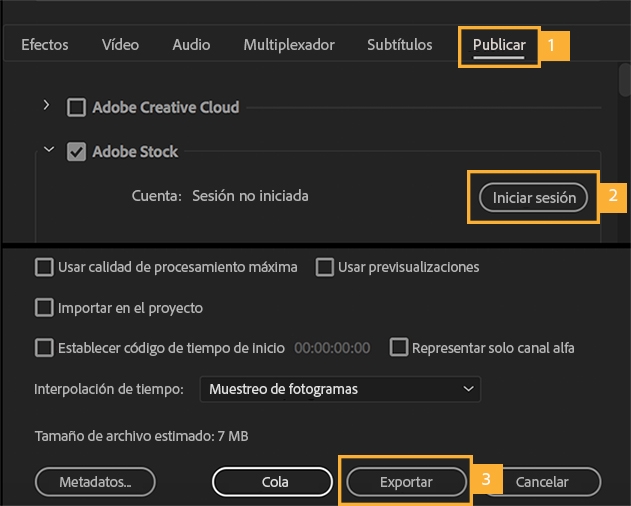Expand the Adobe Creative Cloud section
631x506 pixels.
(46, 105)
